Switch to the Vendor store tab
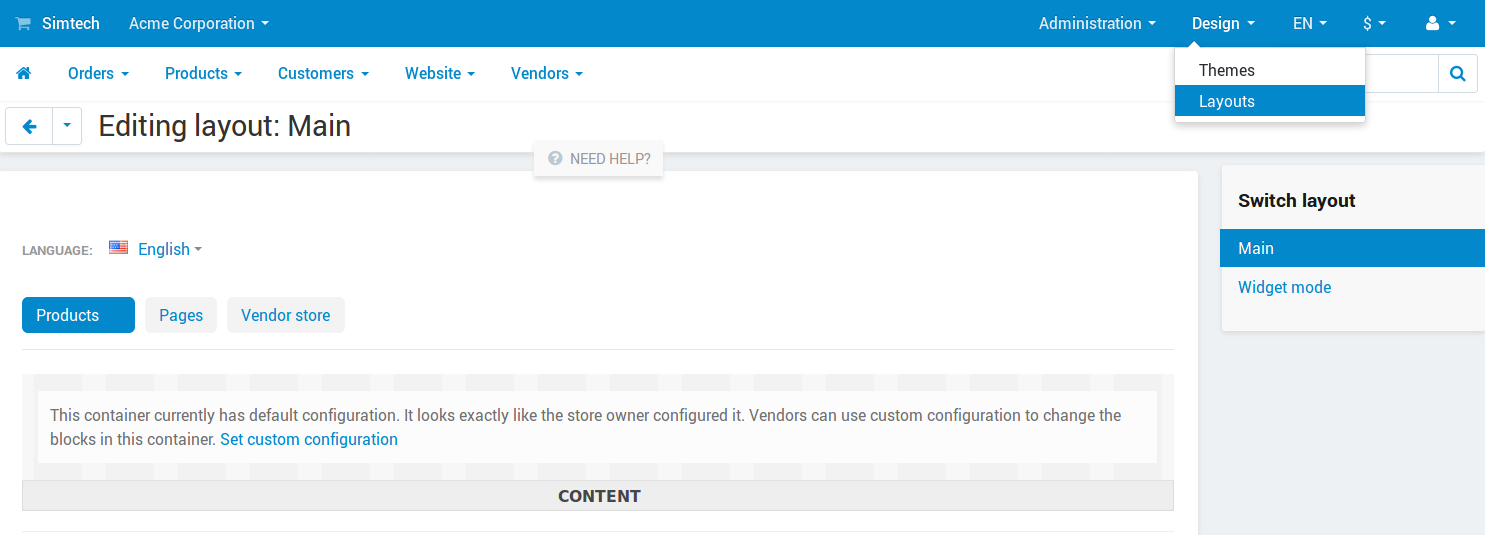 point(285,315)
